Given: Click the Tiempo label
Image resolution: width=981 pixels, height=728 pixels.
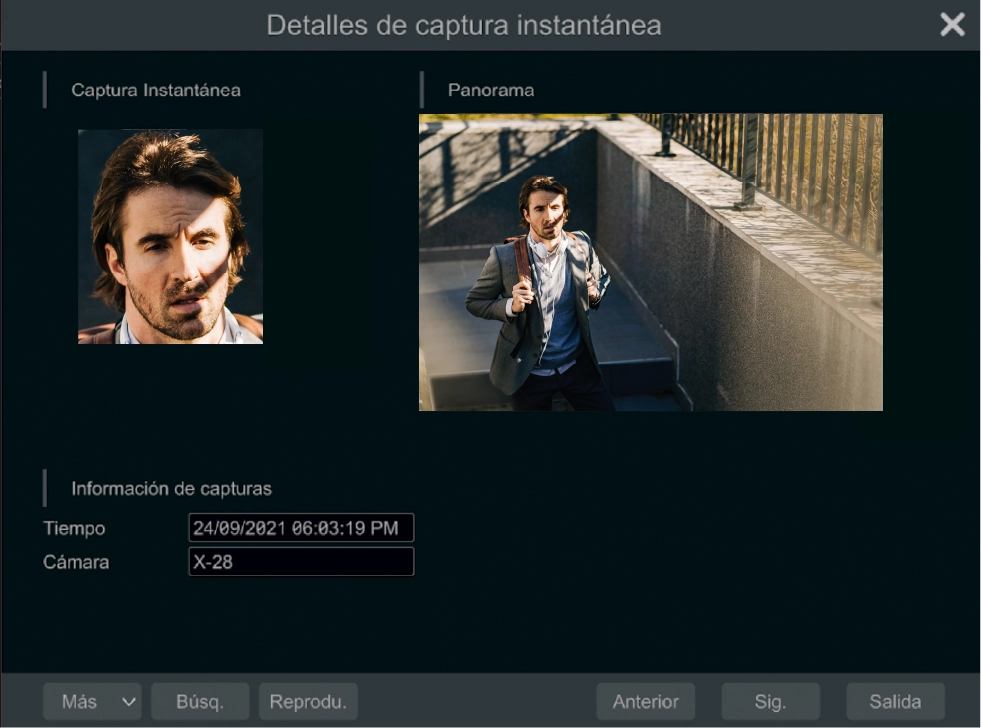Looking at the screenshot, I should [x=74, y=528].
